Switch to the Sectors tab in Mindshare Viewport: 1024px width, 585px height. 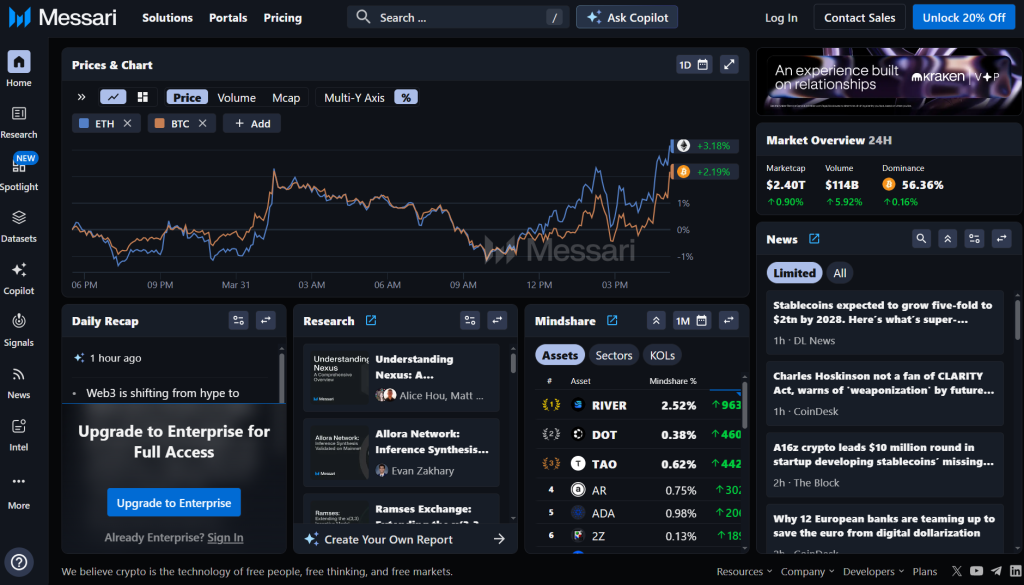click(x=614, y=355)
